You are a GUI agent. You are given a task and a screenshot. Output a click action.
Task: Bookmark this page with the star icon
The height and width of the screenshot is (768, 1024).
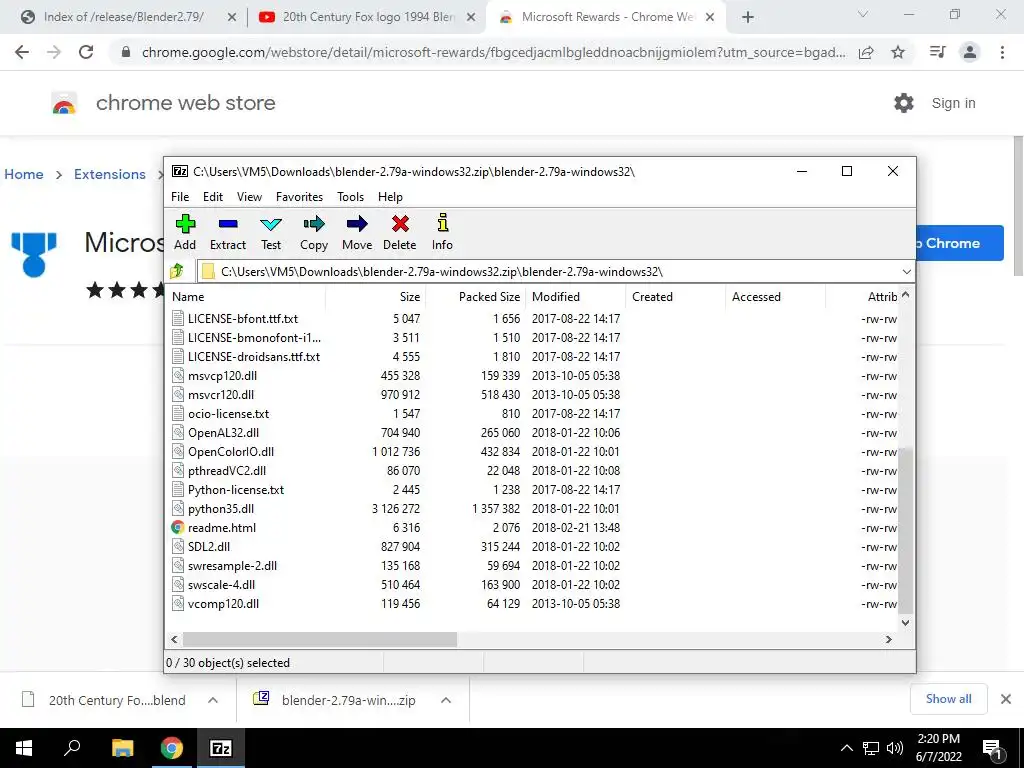(x=898, y=52)
